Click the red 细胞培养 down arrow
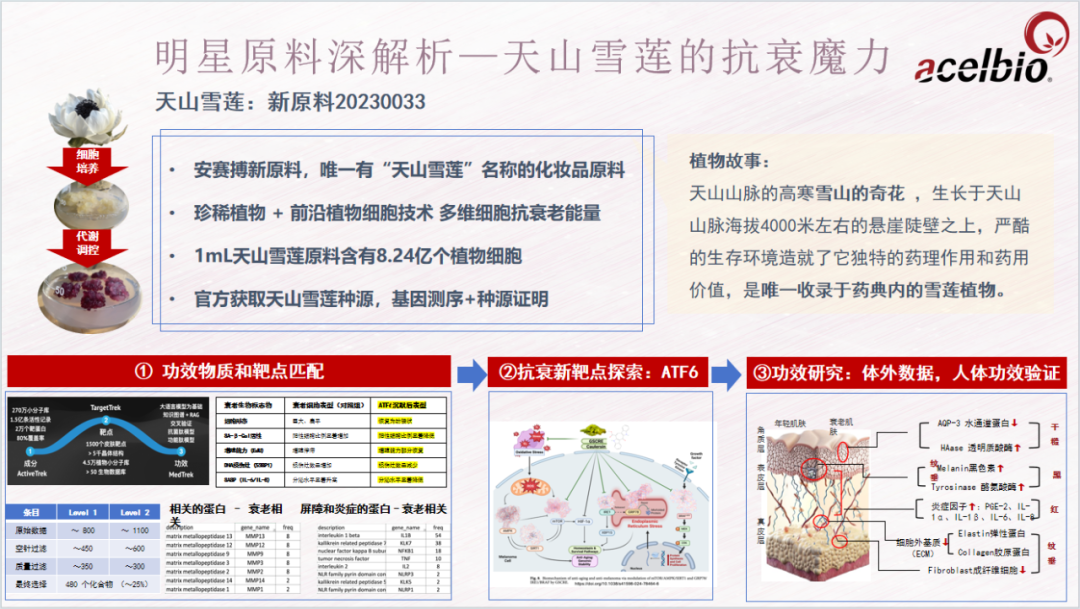 point(87,164)
